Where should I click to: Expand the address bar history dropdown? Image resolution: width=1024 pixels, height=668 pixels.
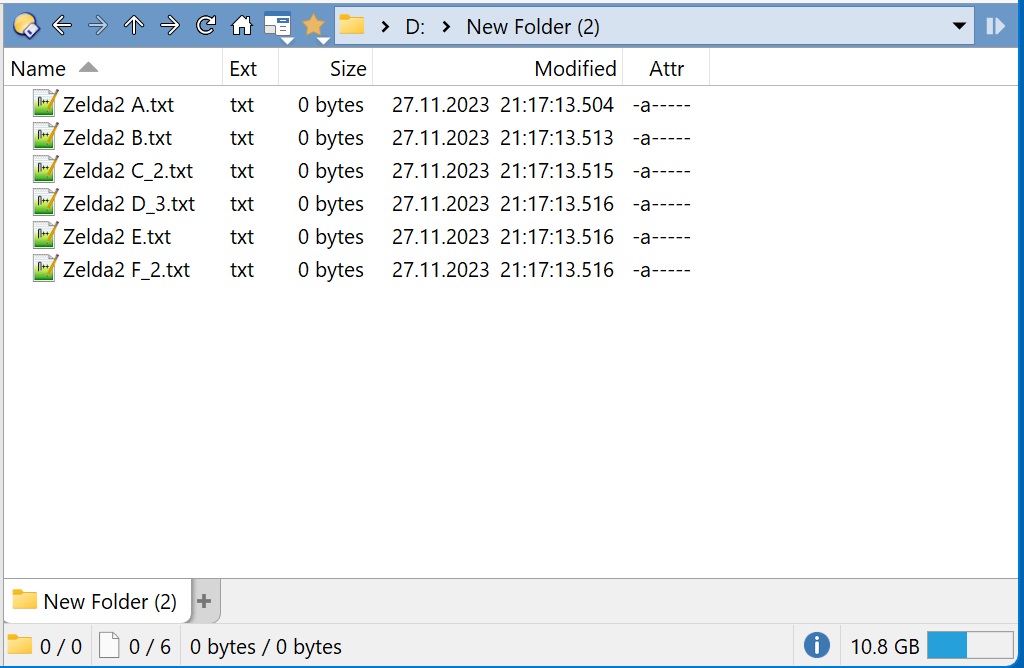click(959, 26)
